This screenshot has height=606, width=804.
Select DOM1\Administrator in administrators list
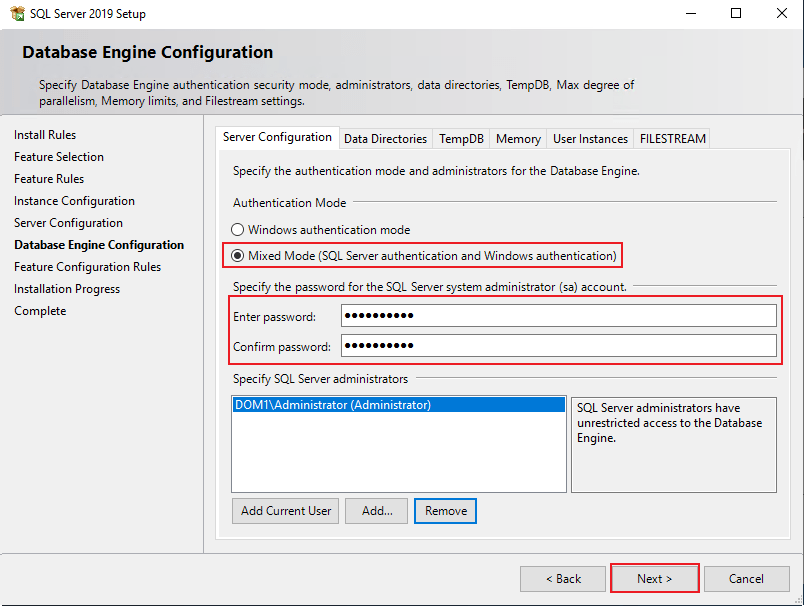[x=332, y=406]
